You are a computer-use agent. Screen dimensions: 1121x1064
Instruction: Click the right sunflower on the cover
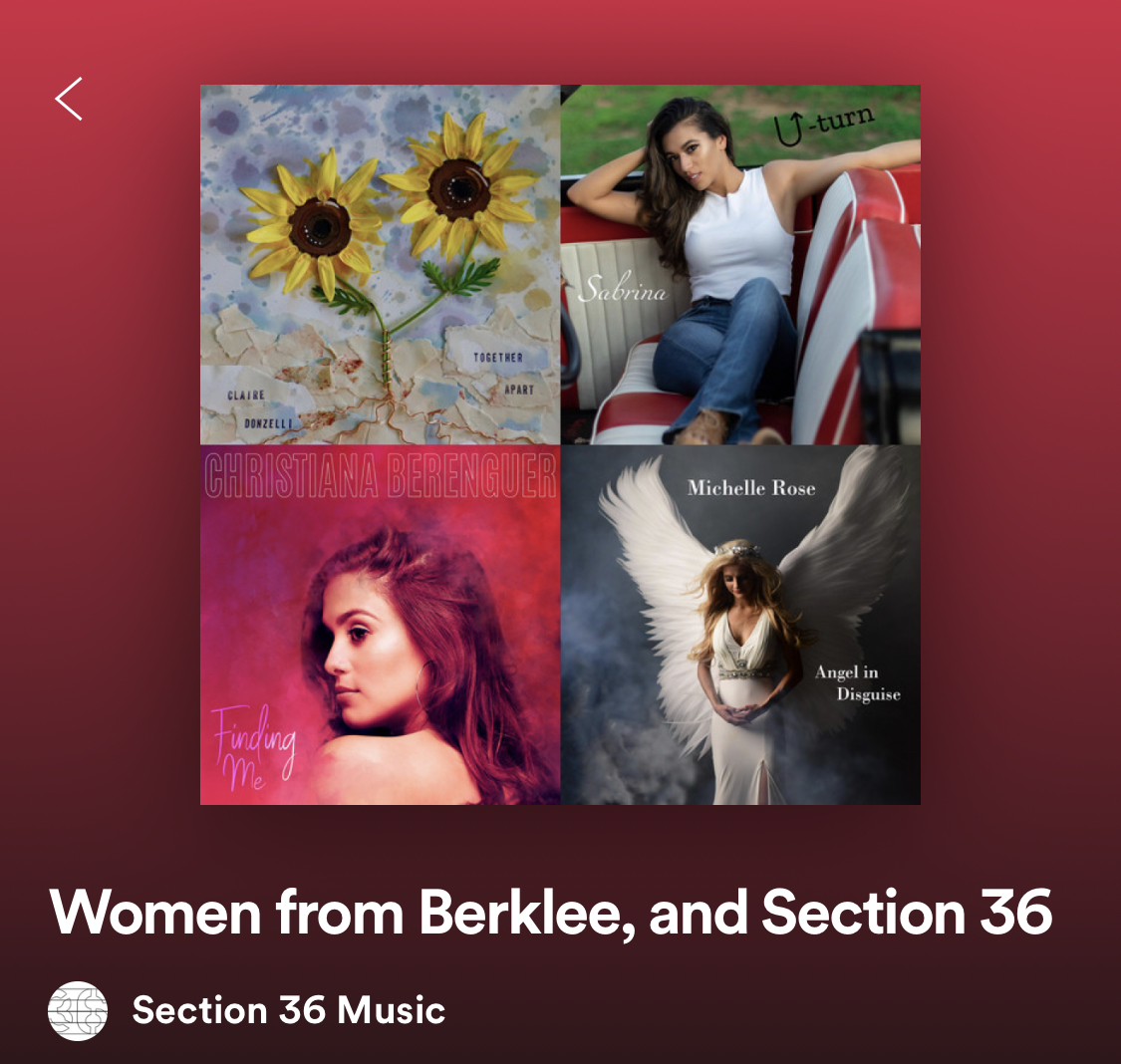click(457, 187)
